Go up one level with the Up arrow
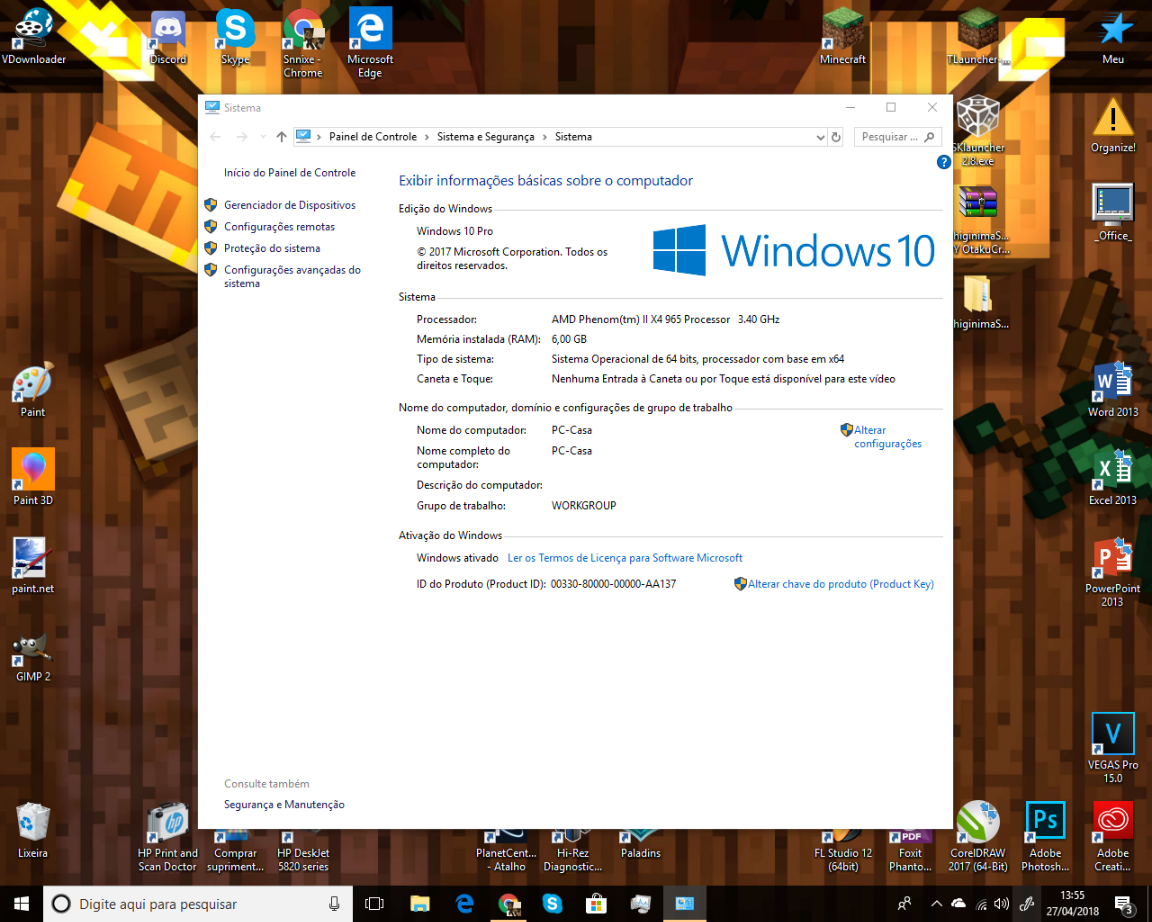Screen dimensions: 1152x922 [x=281, y=137]
